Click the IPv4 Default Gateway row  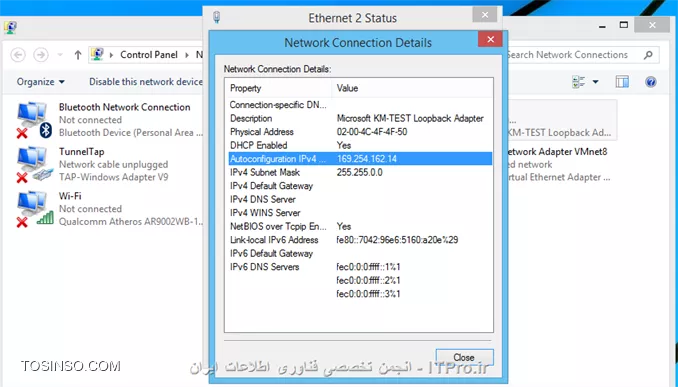click(x=360, y=186)
